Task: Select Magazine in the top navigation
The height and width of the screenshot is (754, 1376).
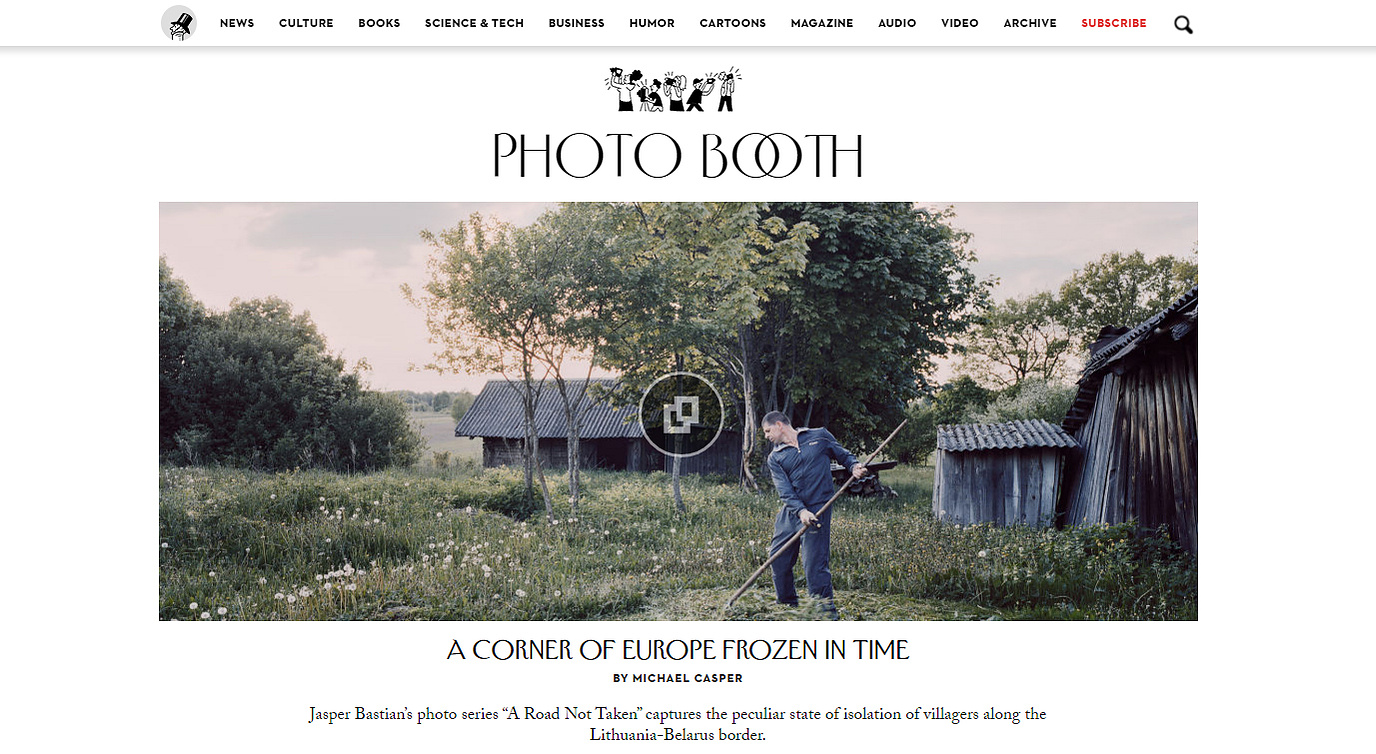Action: 822,23
